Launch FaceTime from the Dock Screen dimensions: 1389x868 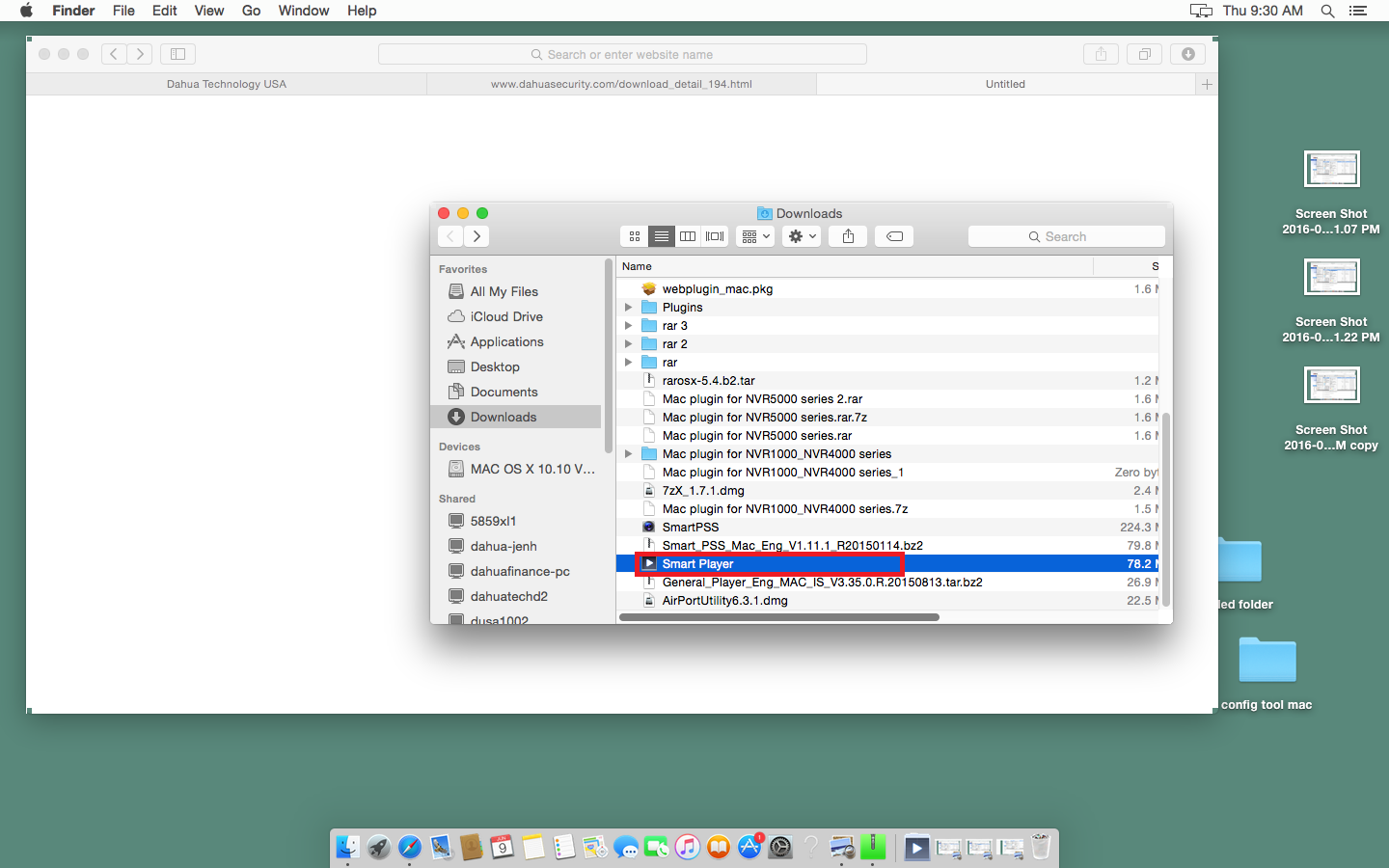coord(657,847)
